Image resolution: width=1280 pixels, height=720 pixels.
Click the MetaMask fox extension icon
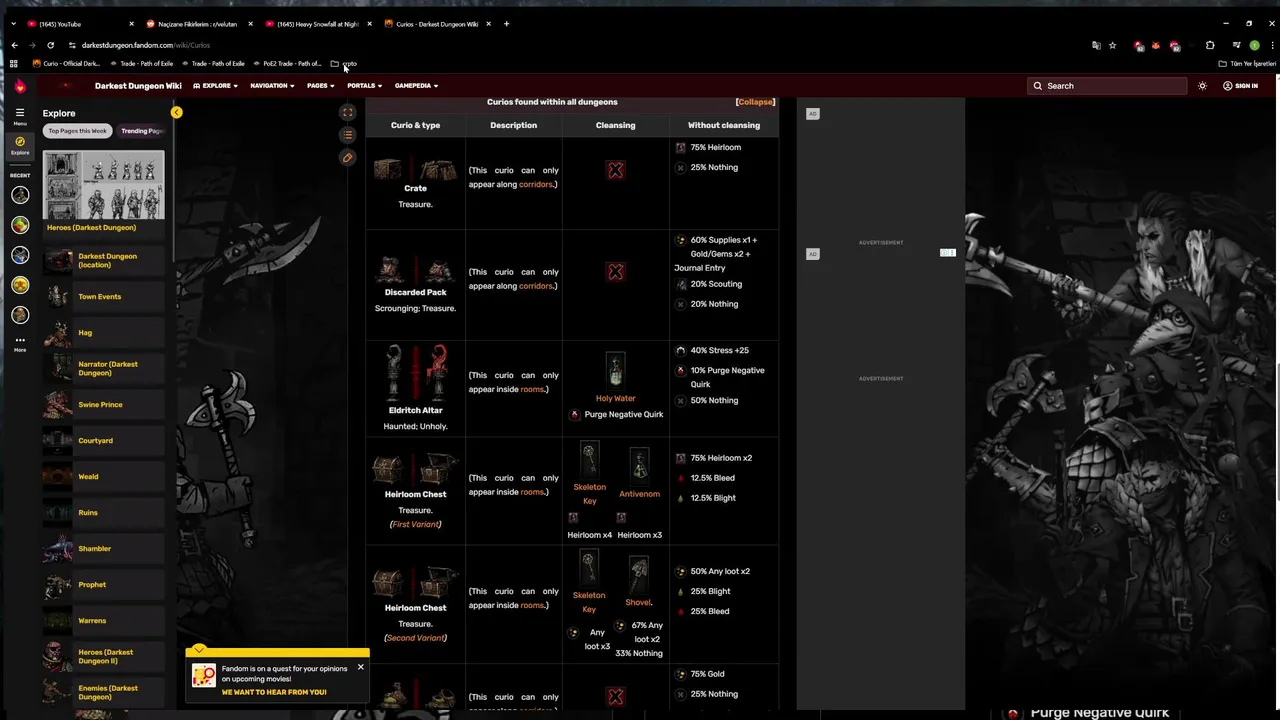(1156, 45)
